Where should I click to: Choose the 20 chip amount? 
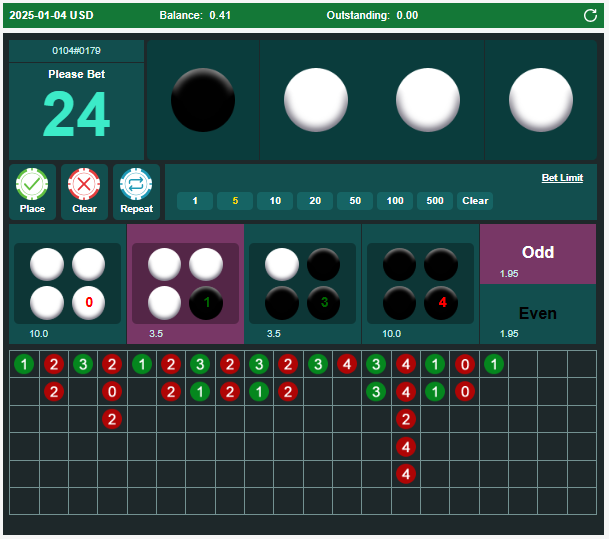click(315, 201)
